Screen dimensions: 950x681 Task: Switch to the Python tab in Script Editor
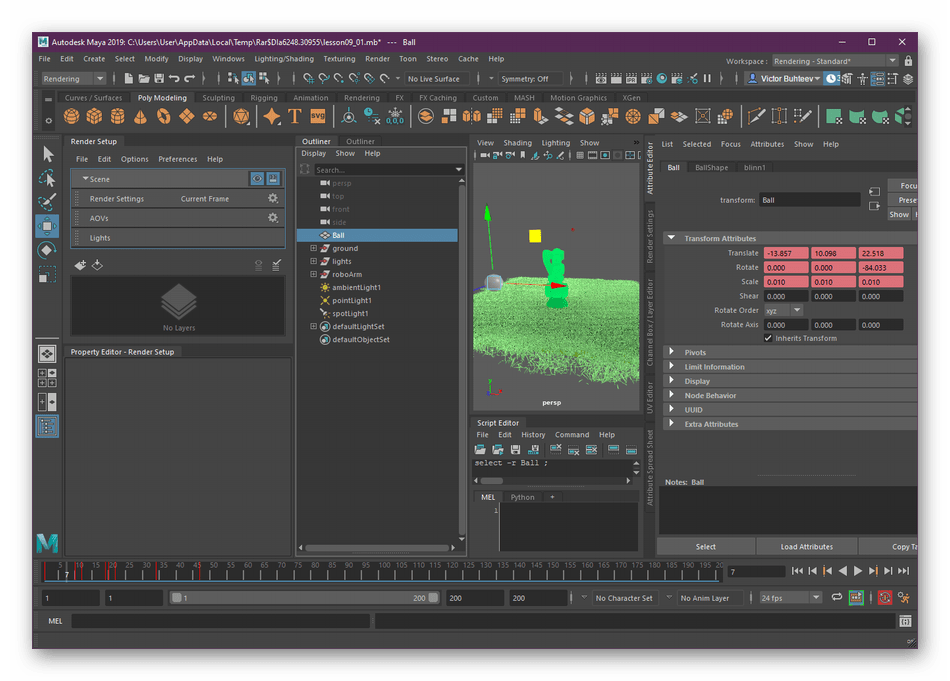[522, 497]
